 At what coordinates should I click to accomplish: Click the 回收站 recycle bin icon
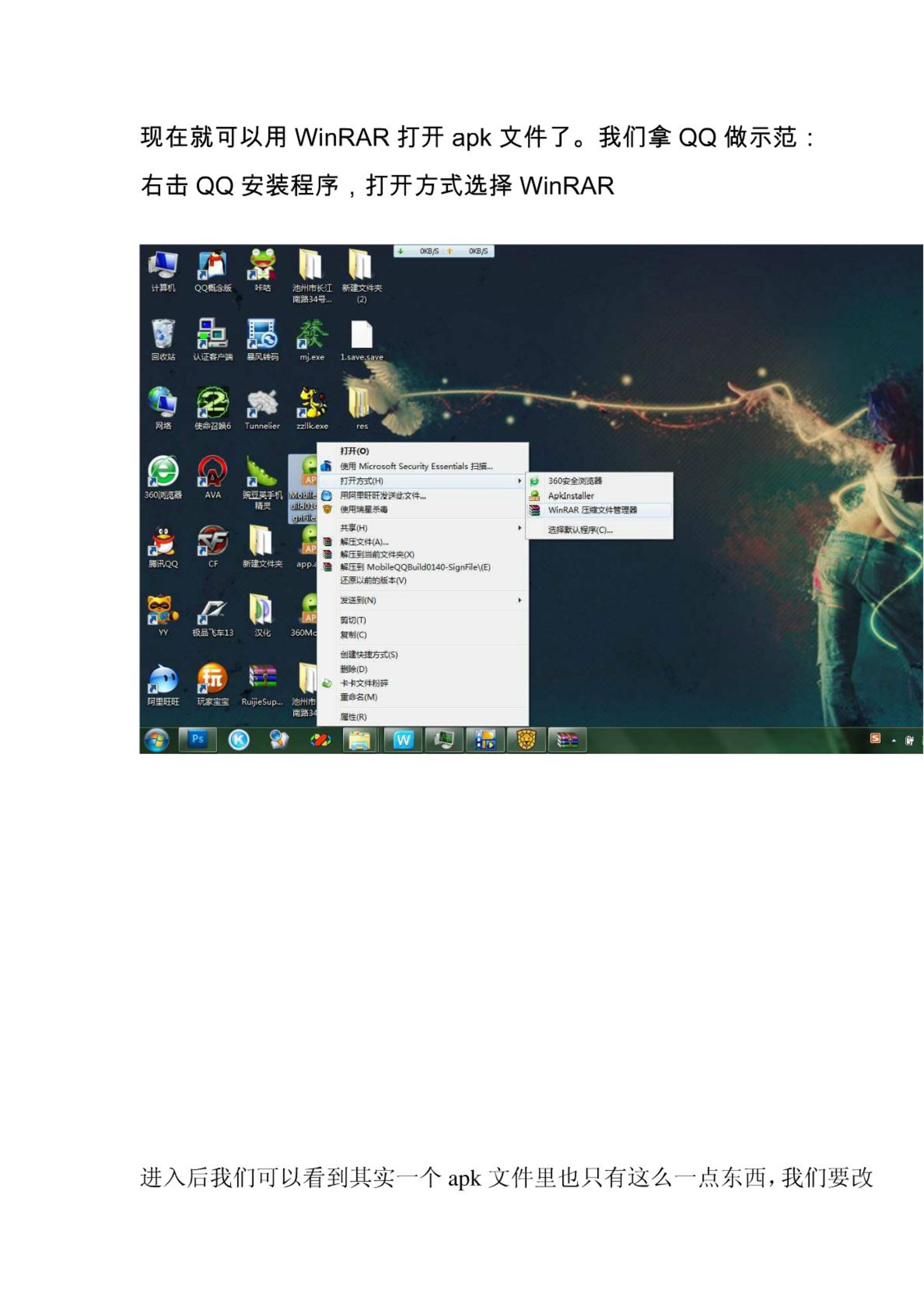pyautogui.click(x=163, y=337)
